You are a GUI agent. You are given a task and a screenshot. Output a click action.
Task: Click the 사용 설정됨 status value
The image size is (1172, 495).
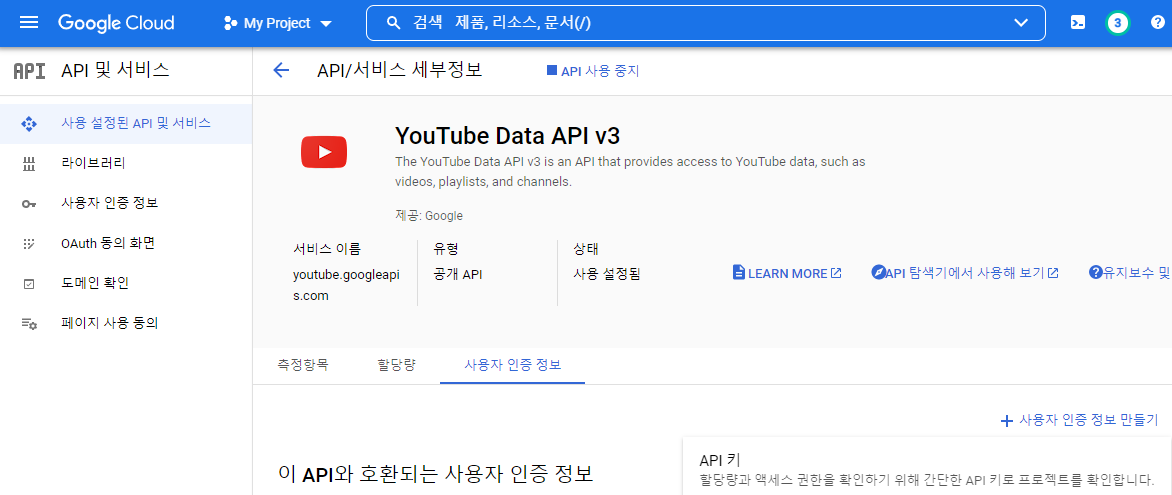pos(607,274)
